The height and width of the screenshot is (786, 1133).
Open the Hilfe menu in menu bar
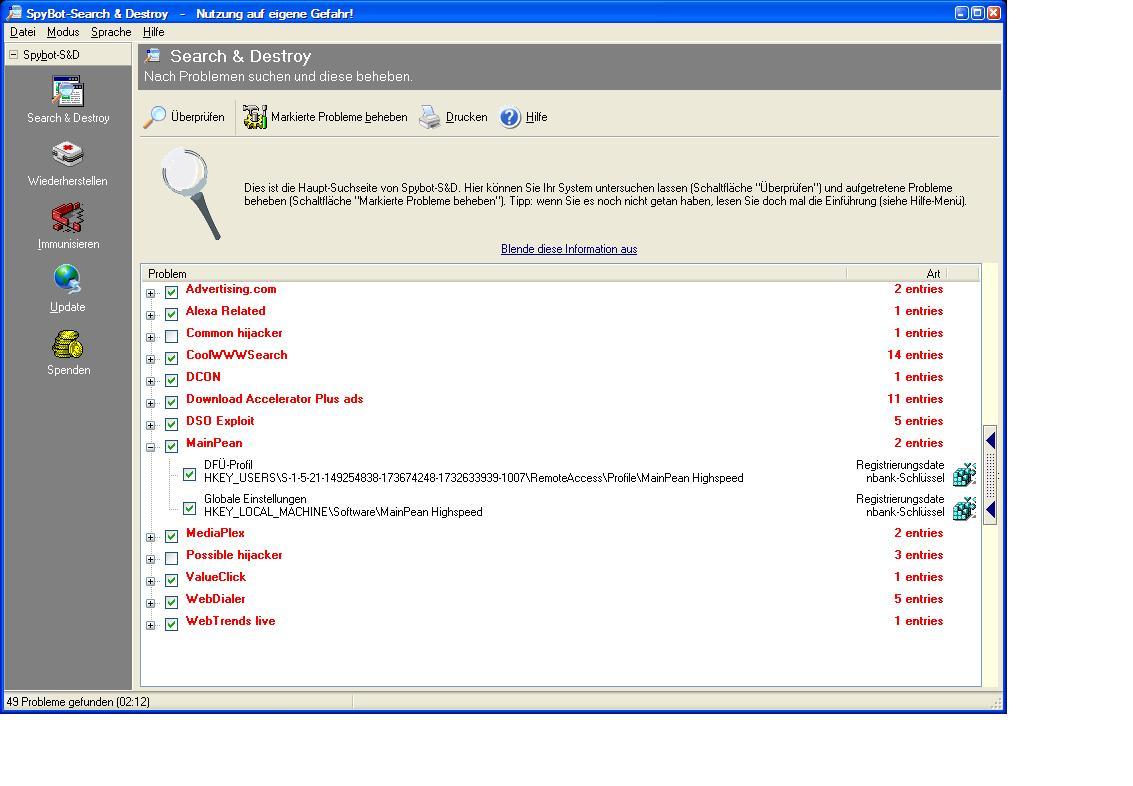click(x=153, y=32)
